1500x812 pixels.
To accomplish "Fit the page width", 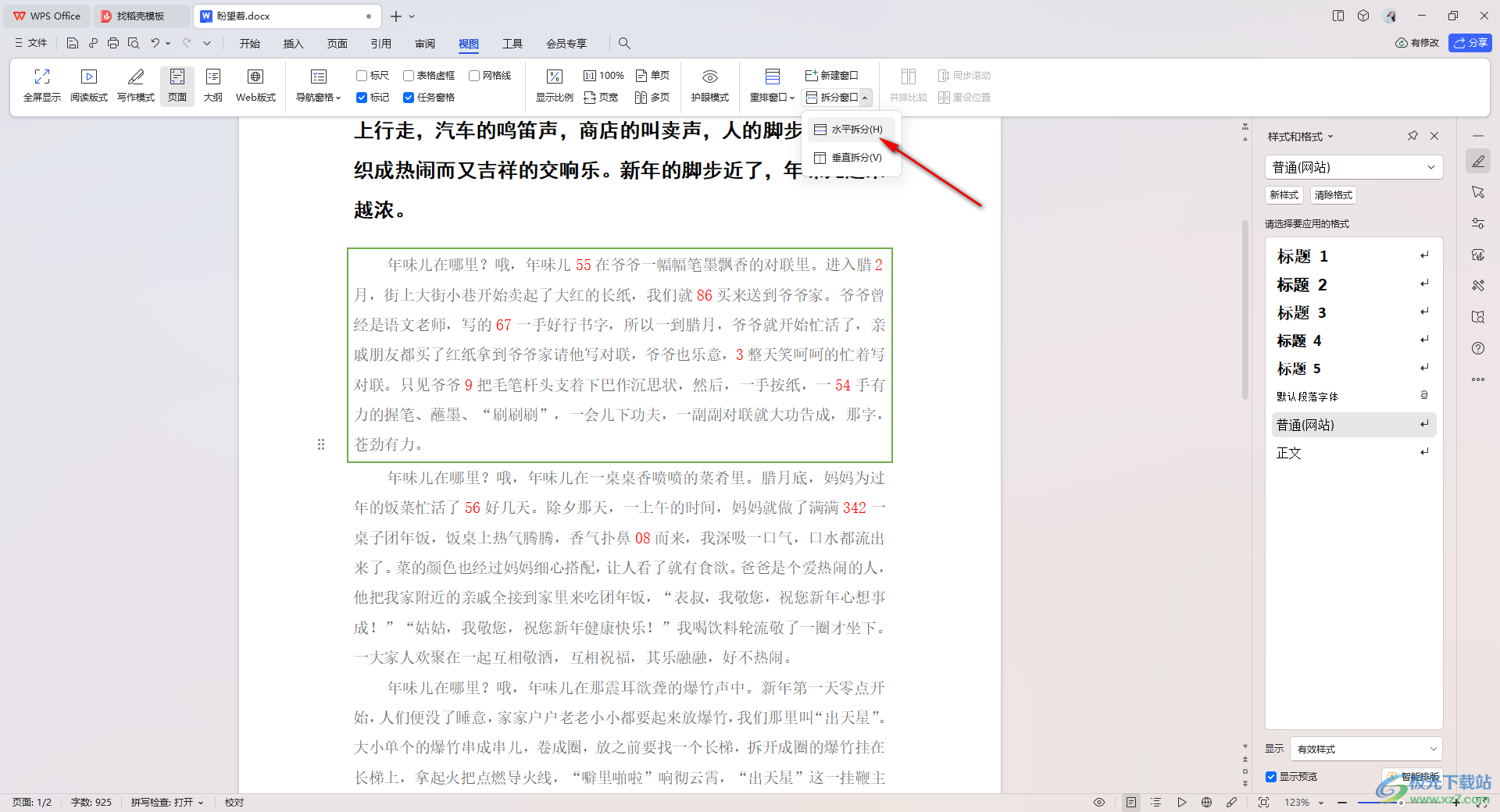I will coord(602,98).
